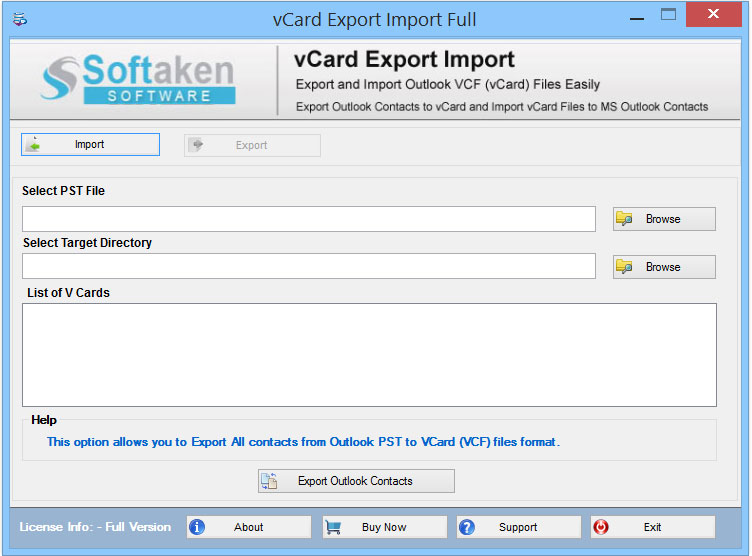Image resolution: width=752 pixels, height=556 pixels.
Task: Switch to the Export tab button
Action: pos(252,145)
